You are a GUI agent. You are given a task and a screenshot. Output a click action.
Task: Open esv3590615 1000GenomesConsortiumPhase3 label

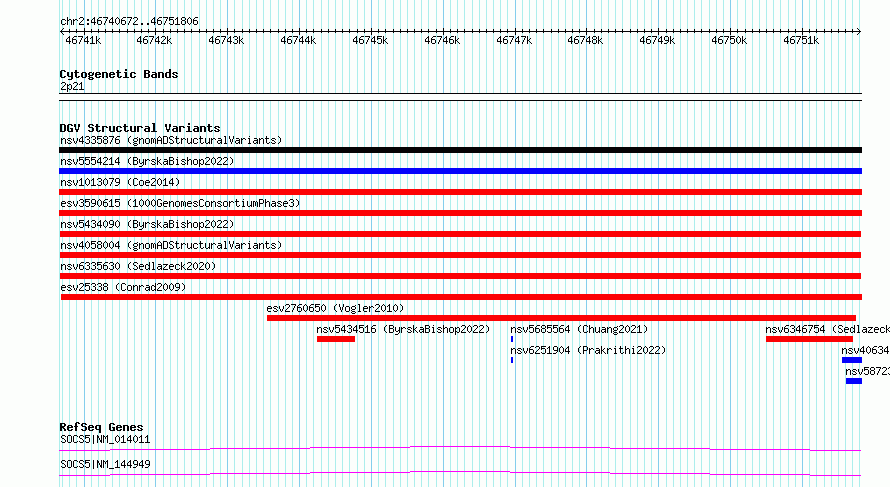[x=180, y=203]
